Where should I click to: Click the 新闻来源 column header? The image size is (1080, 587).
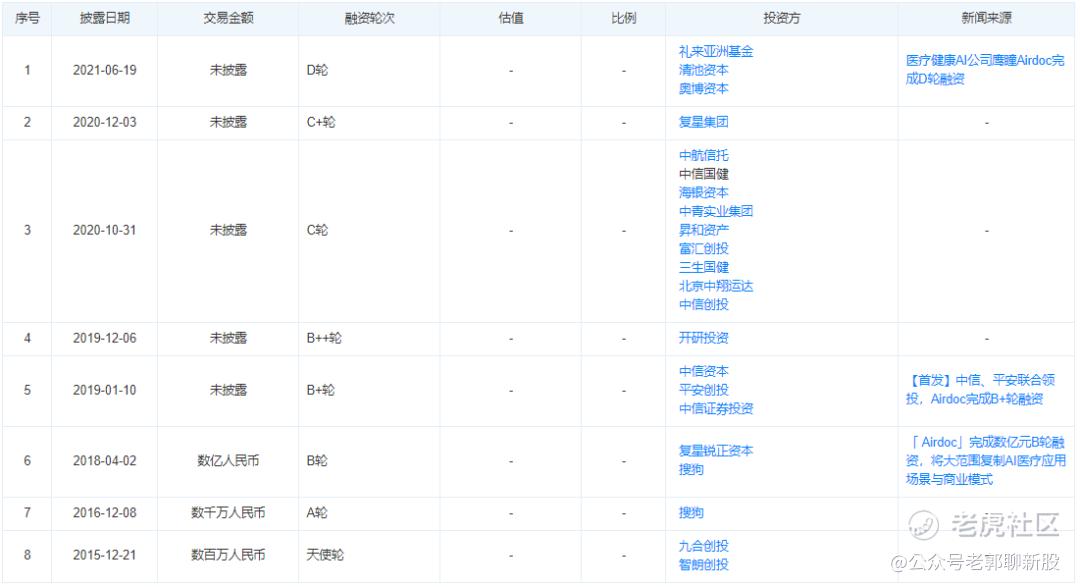[x=986, y=19]
